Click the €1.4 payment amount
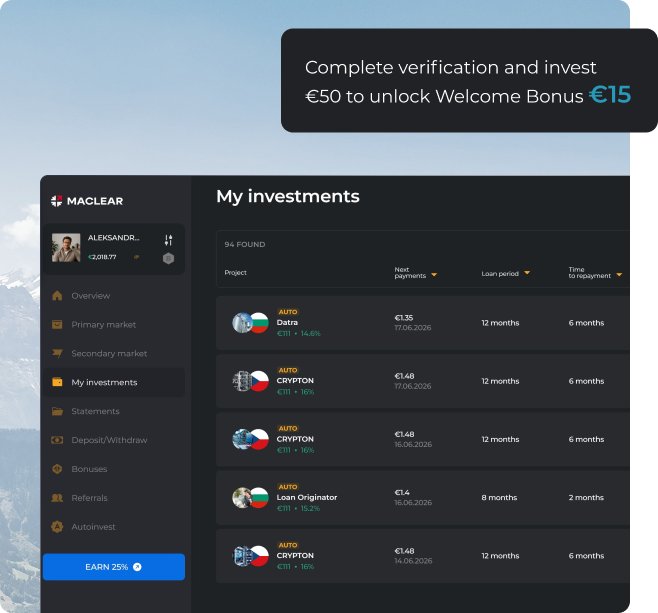Image resolution: width=658 pixels, height=613 pixels. [402, 493]
